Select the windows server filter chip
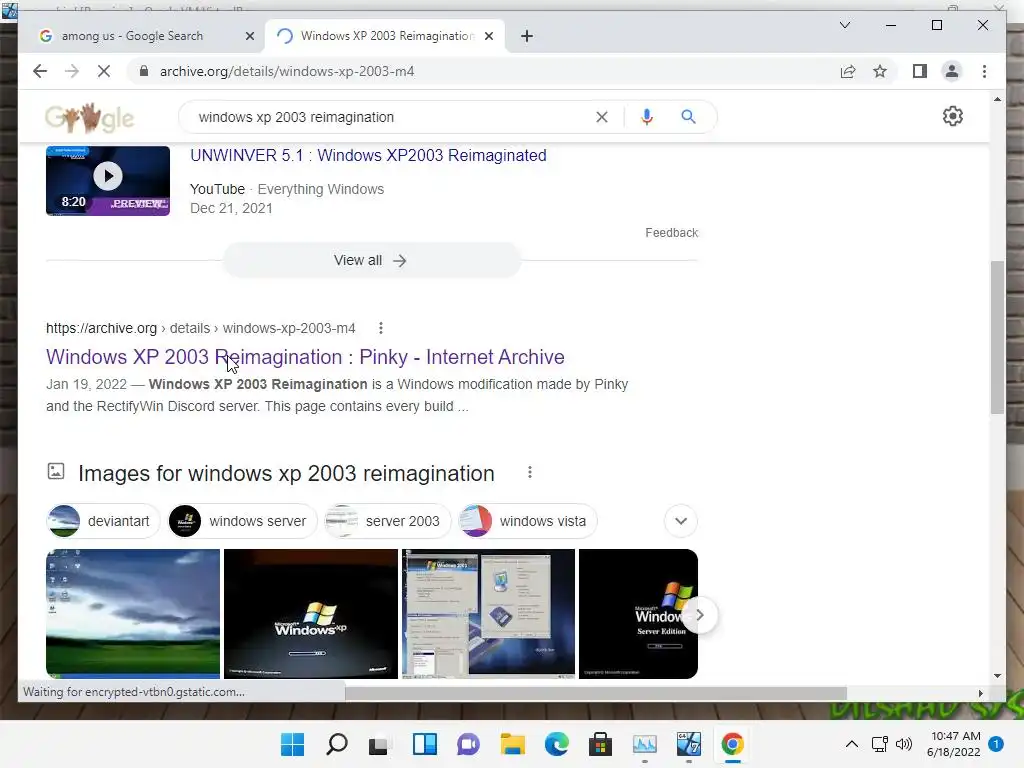Viewport: 1024px width, 768px height. click(x=242, y=521)
